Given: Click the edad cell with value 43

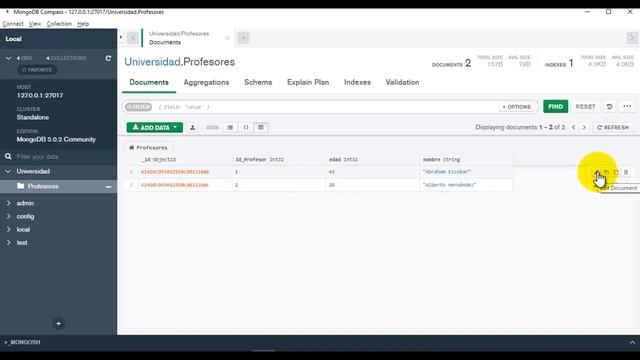Looking at the screenshot, I should click(373, 172).
